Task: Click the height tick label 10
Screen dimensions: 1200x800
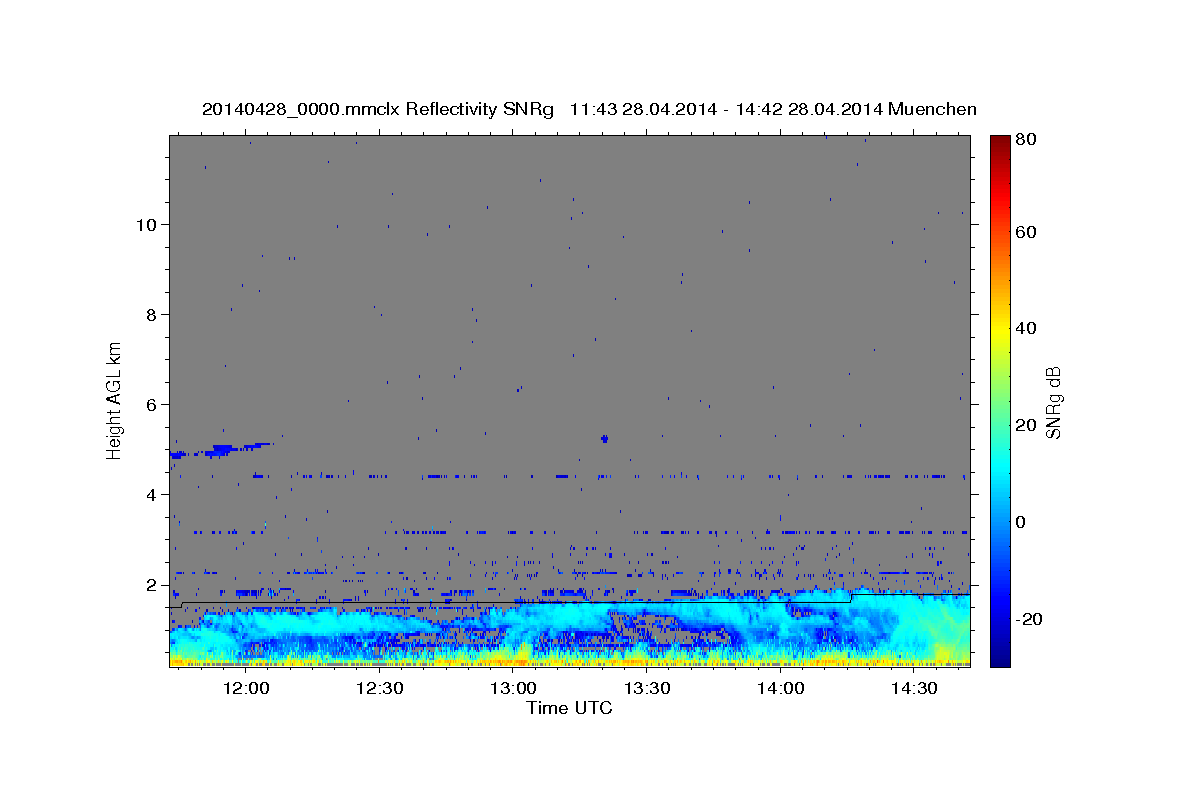Action: click(146, 225)
